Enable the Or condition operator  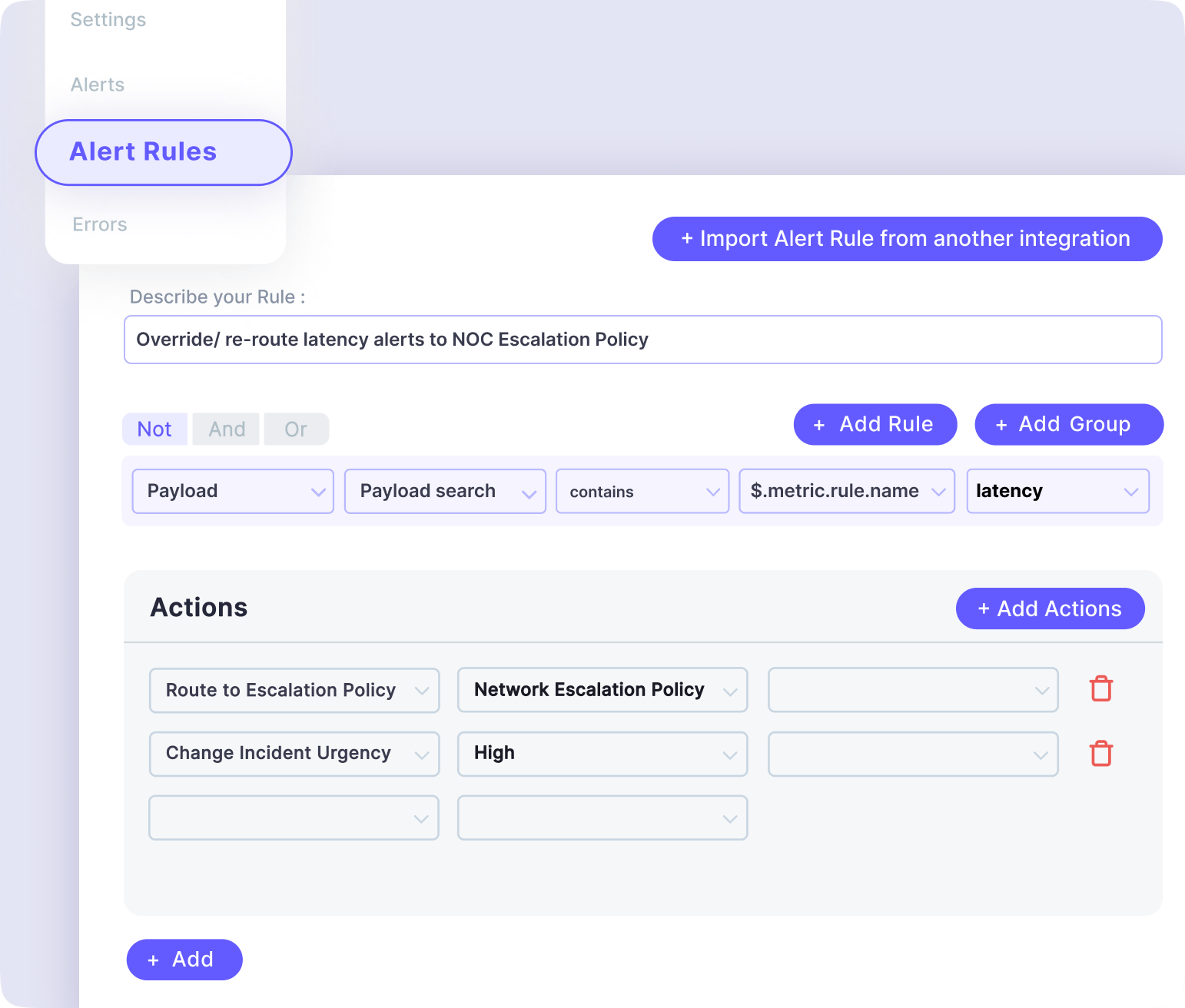click(296, 429)
